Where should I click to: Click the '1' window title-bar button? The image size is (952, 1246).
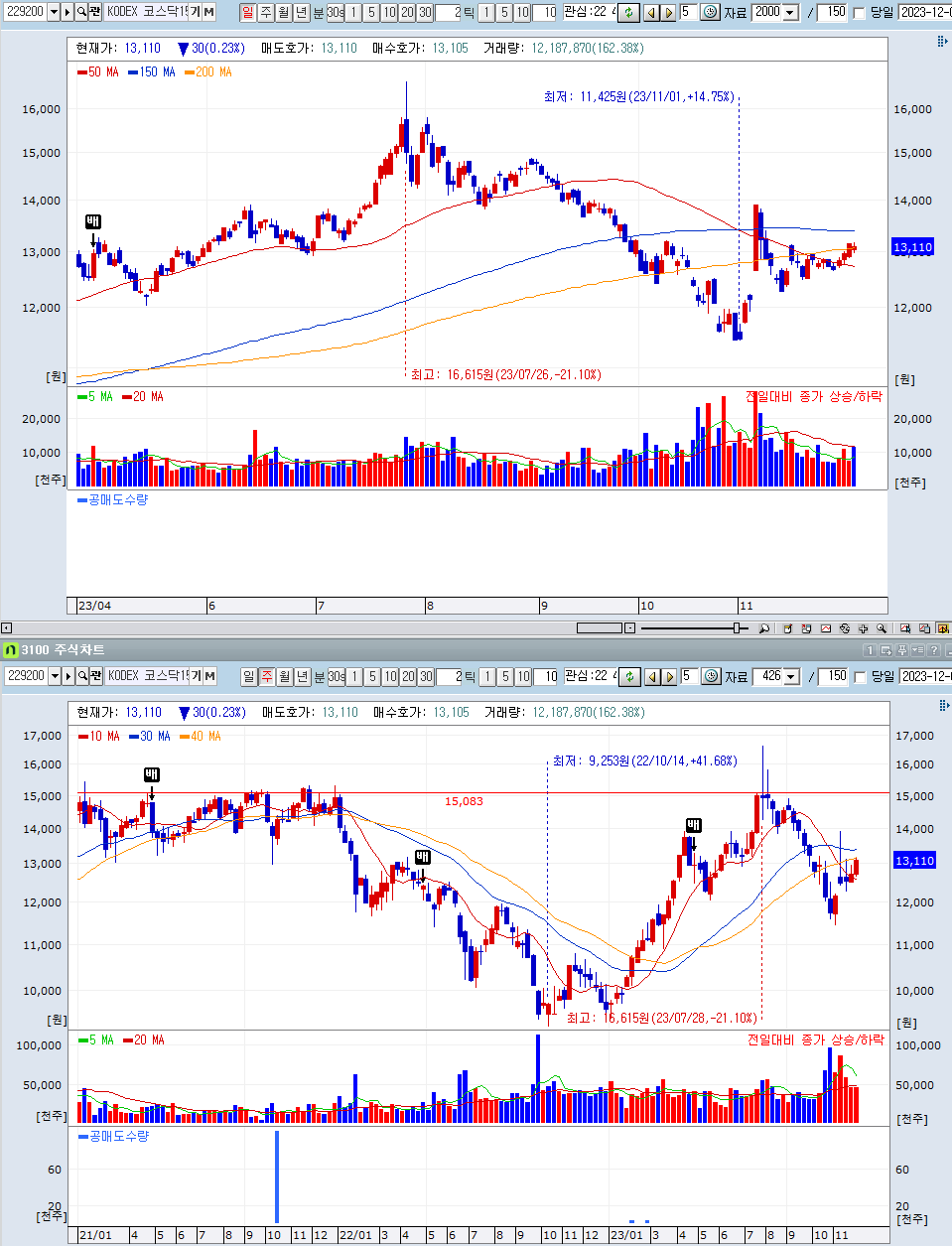pyautogui.click(x=870, y=650)
